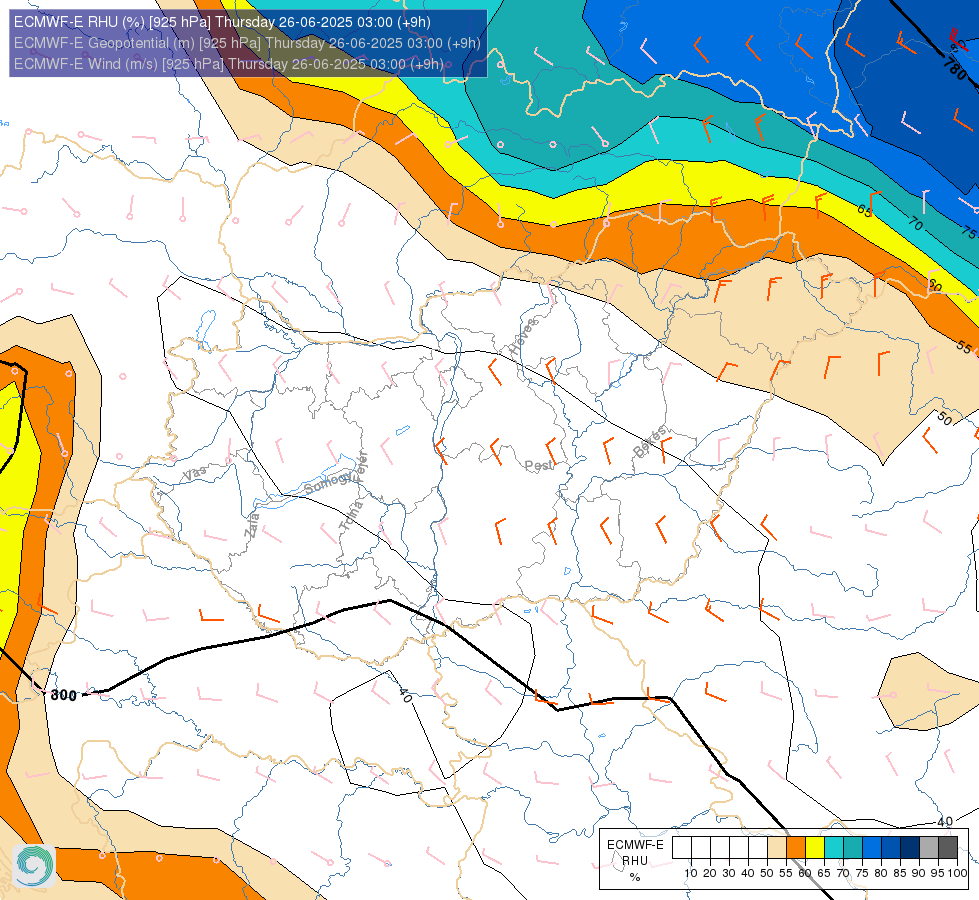Viewport: 979px width, 900px height.
Task: Click the 75 value on legend scale
Action: 862,873
